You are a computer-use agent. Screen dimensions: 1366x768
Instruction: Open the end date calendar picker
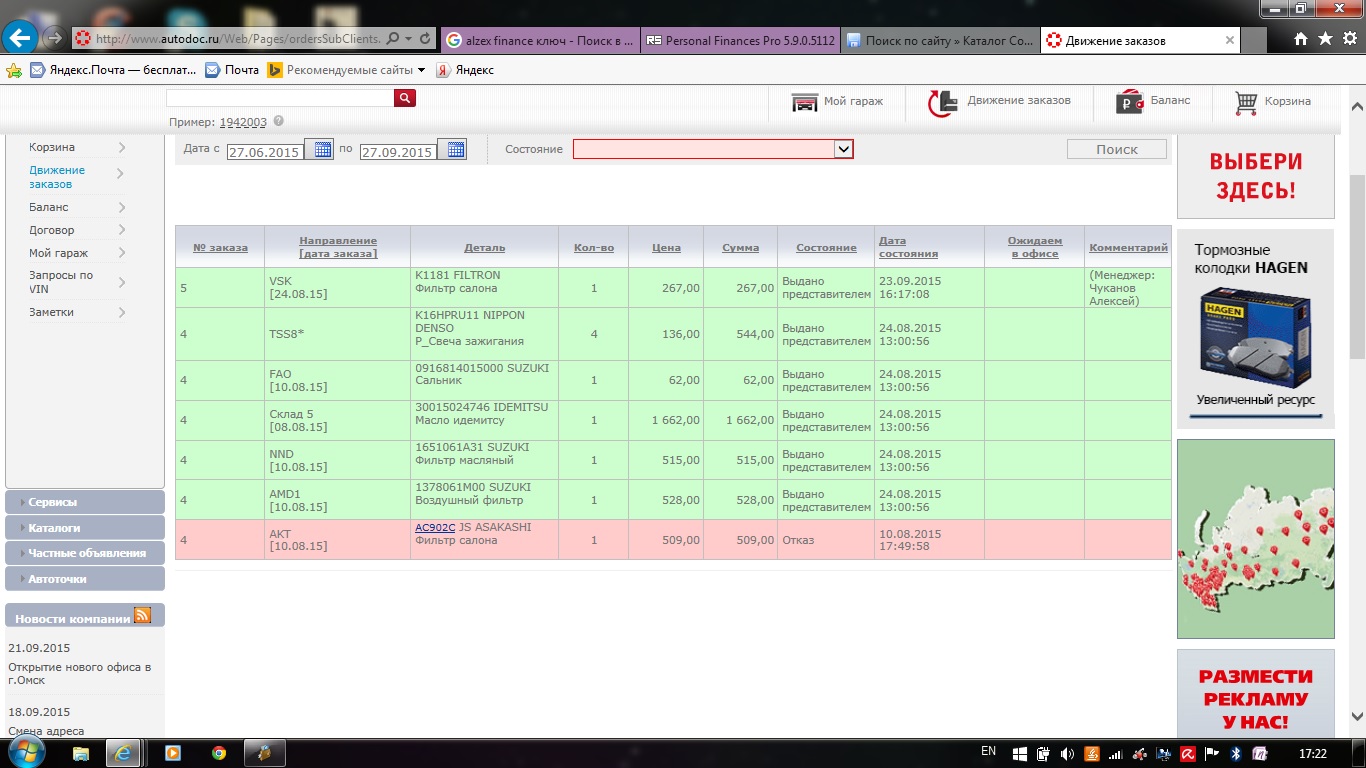[x=456, y=150]
